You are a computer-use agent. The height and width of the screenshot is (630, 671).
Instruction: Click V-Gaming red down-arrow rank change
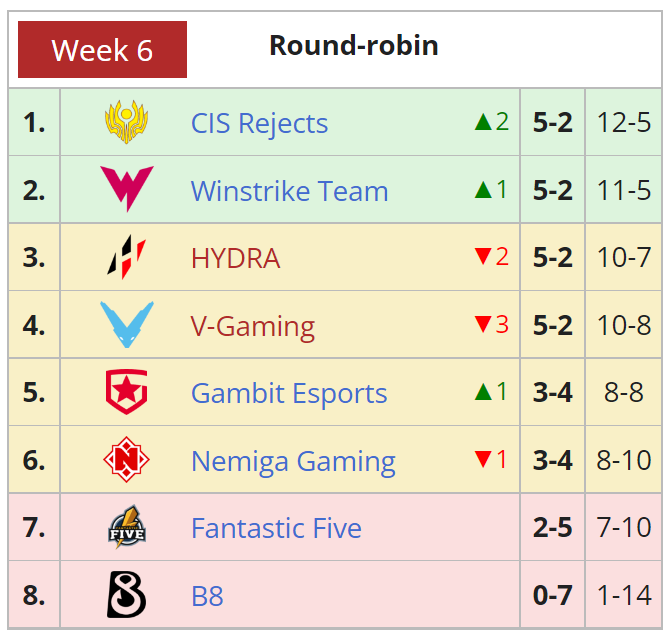click(492, 324)
